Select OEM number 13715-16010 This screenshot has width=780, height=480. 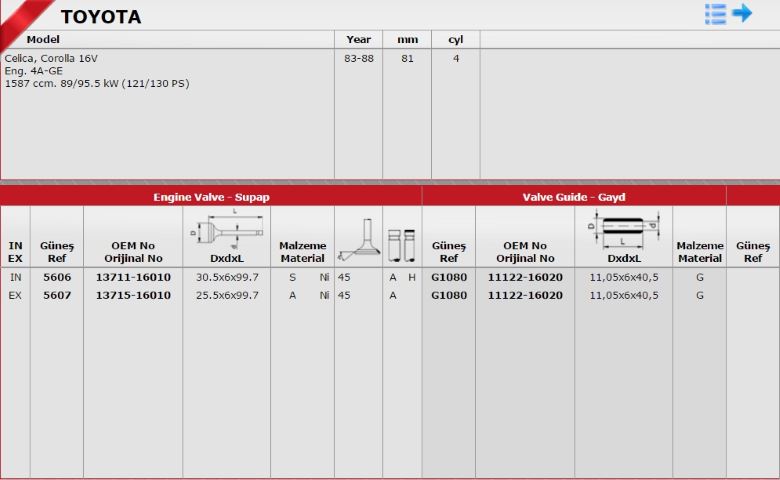coord(133,295)
